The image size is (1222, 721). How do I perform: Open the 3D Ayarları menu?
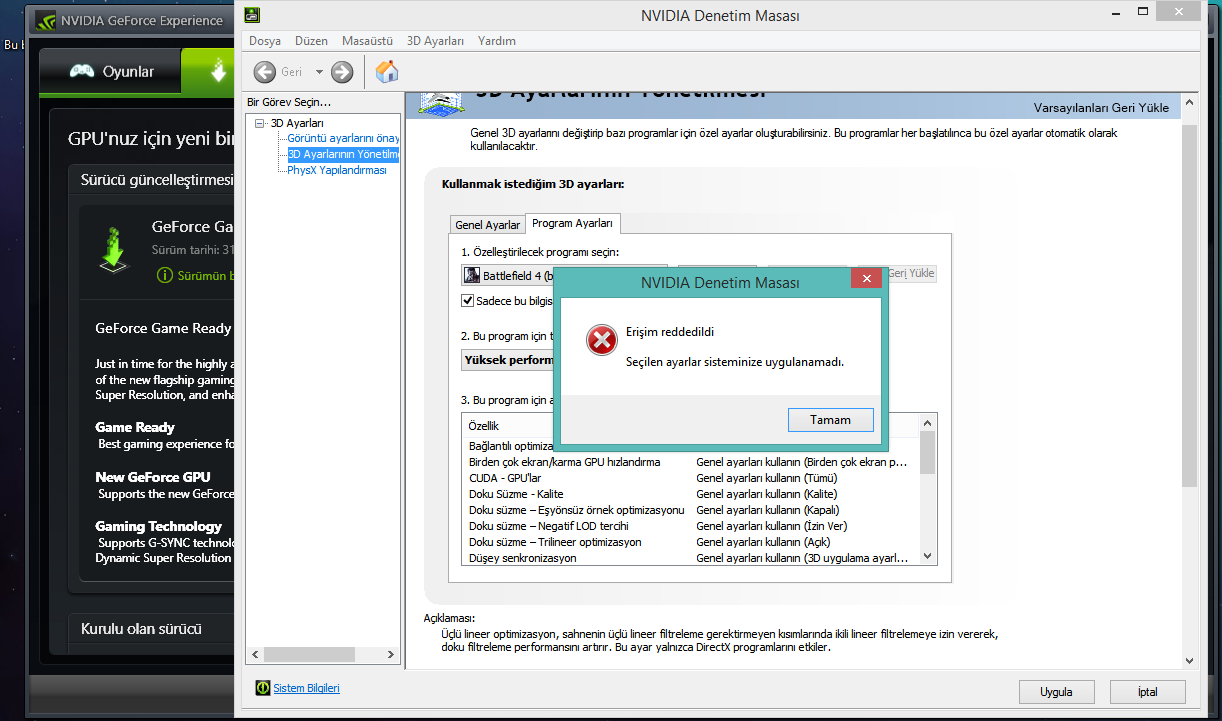435,41
